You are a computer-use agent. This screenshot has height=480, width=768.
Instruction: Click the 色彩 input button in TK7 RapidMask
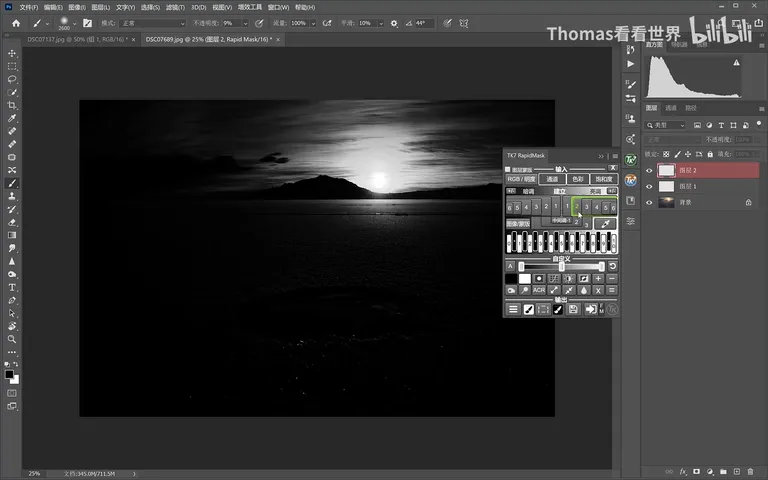point(578,179)
